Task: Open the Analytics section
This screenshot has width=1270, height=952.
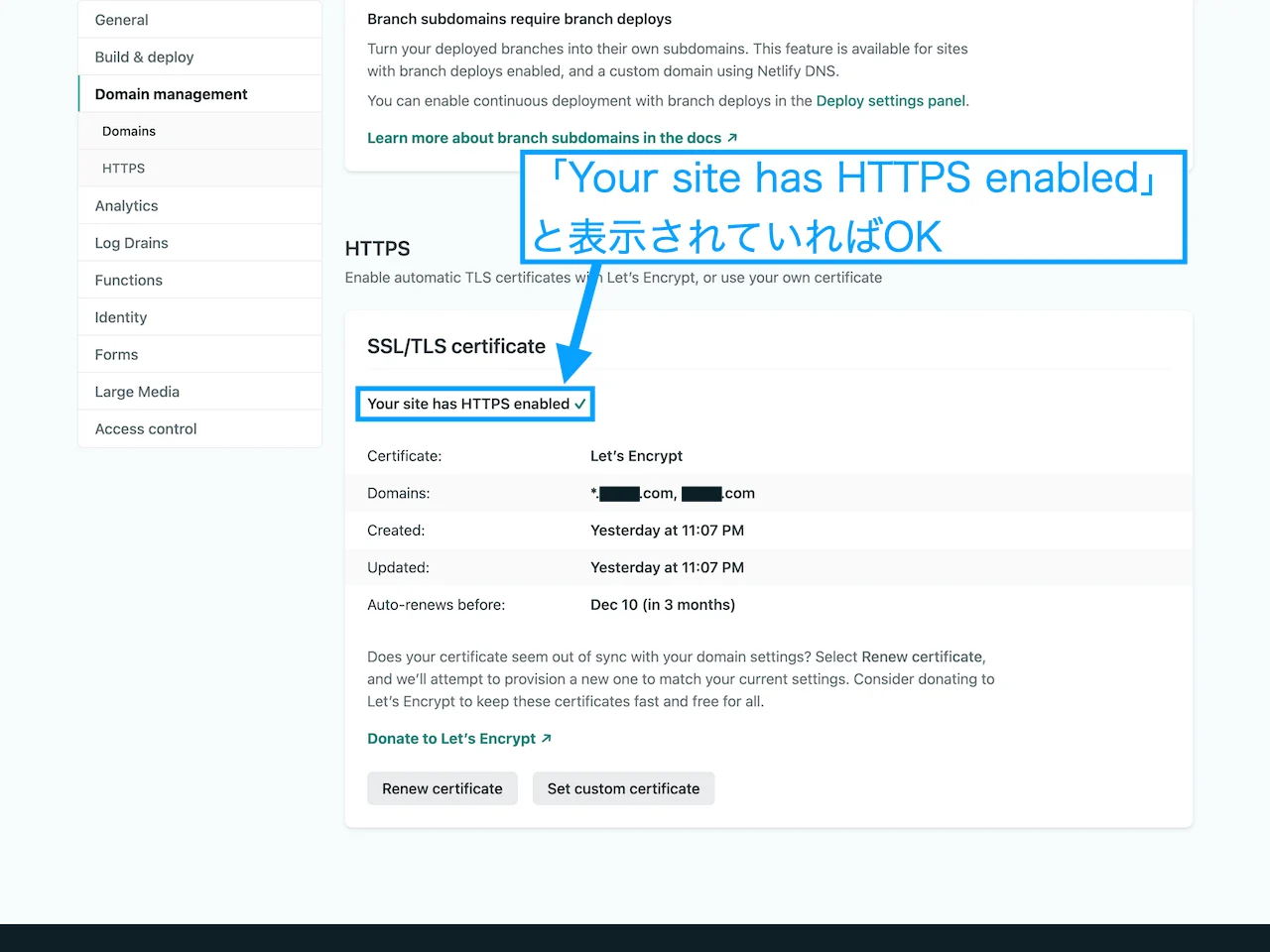Action: (x=126, y=205)
